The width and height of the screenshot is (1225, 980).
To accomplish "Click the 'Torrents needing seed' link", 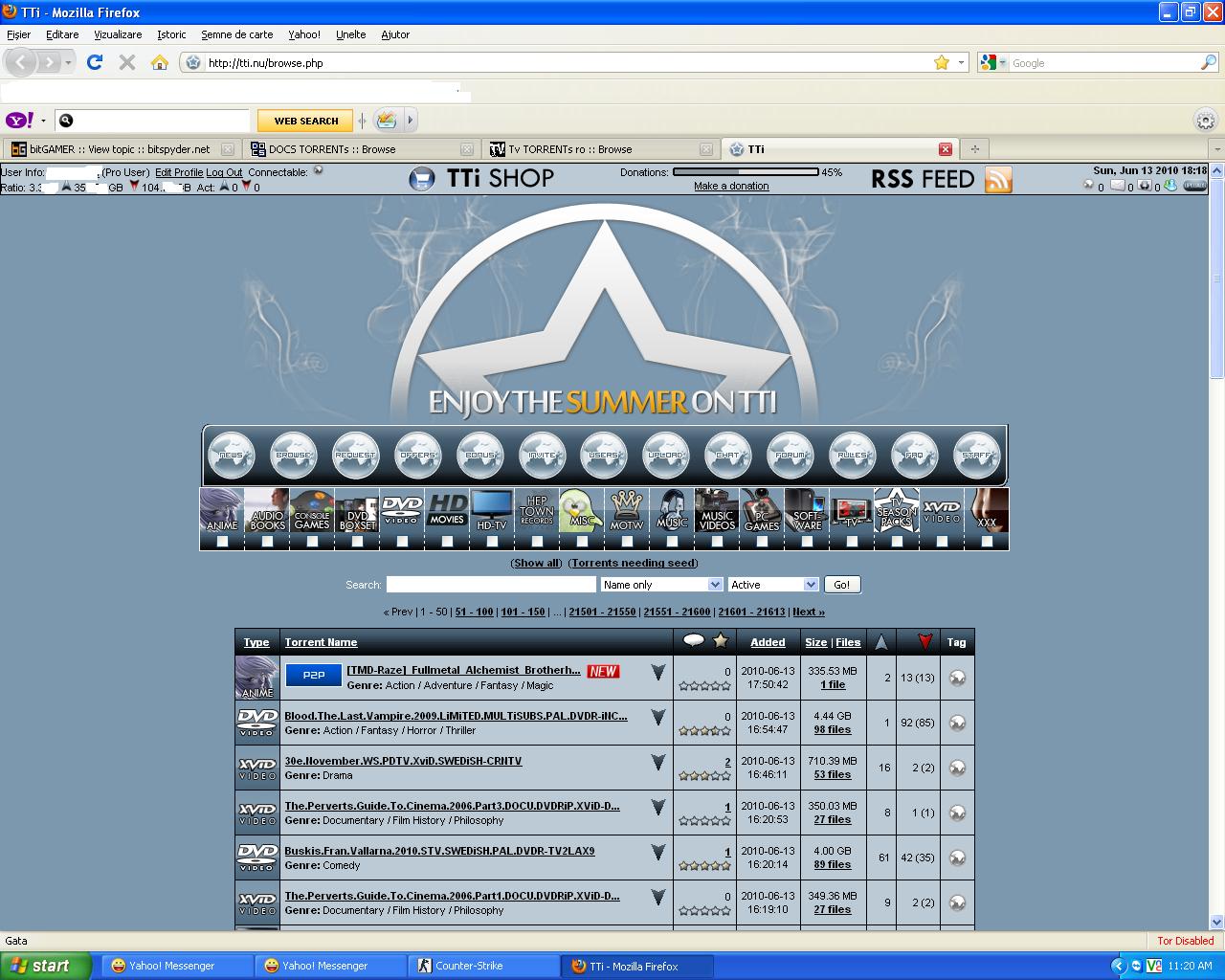I will 634,563.
